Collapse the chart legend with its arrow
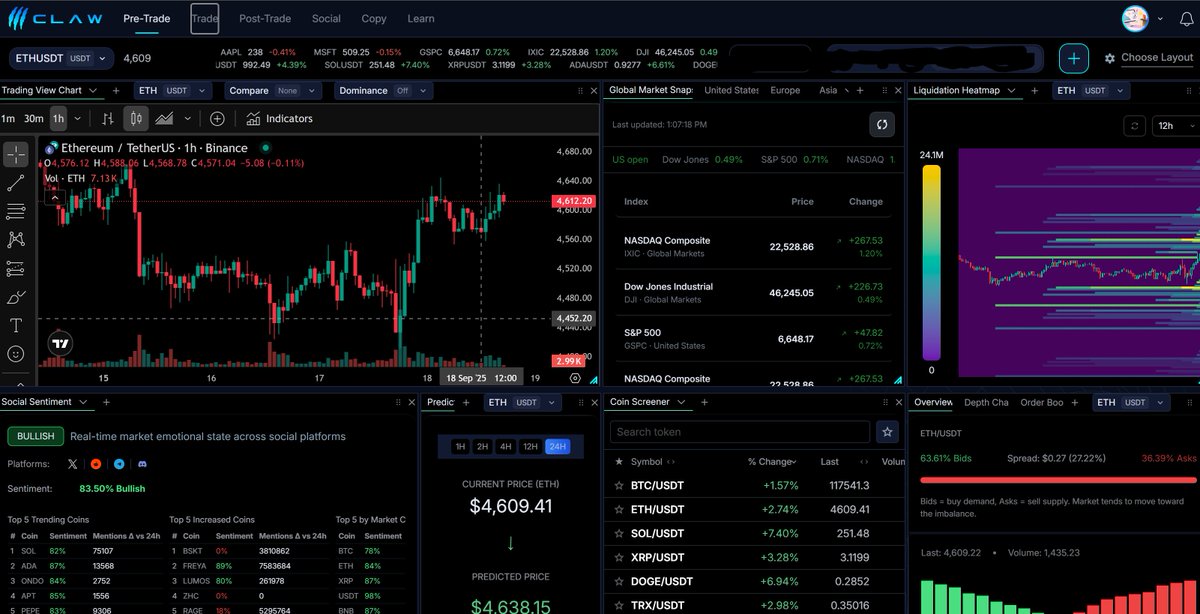The image size is (1200, 614). [x=57, y=197]
